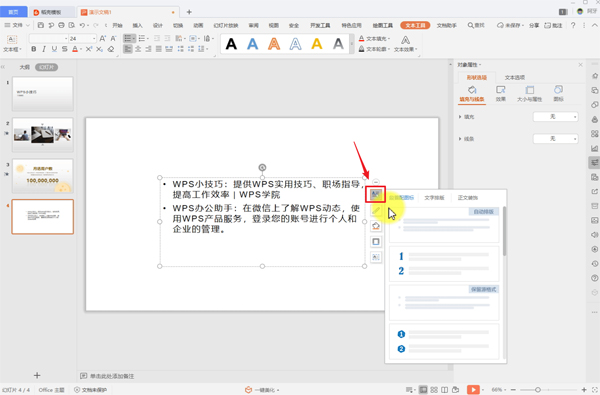600x395 pixels.
Task: Click the text layout quick-tool icon beside the text box
Action: click(376, 195)
